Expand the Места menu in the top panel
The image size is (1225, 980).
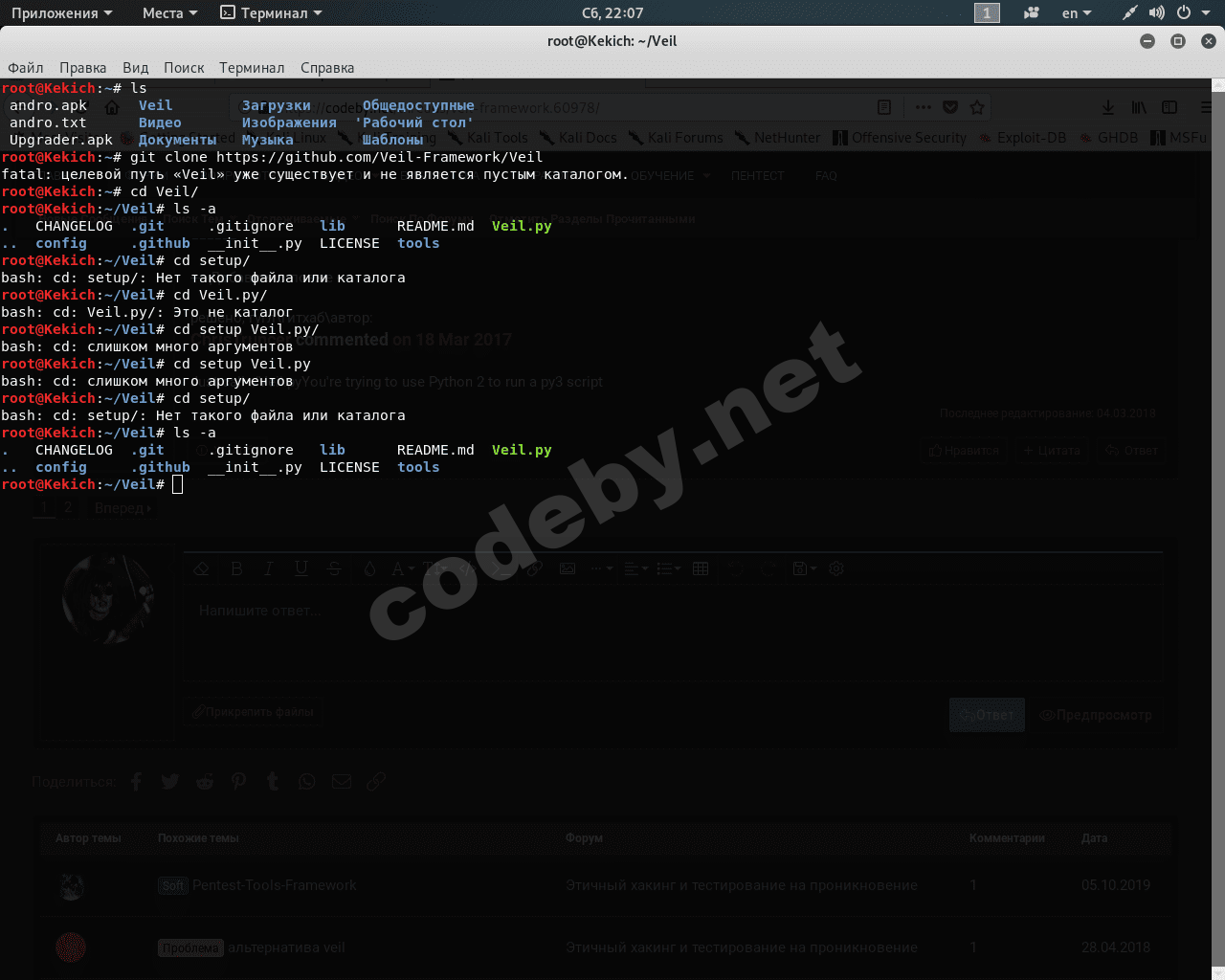pos(169,12)
